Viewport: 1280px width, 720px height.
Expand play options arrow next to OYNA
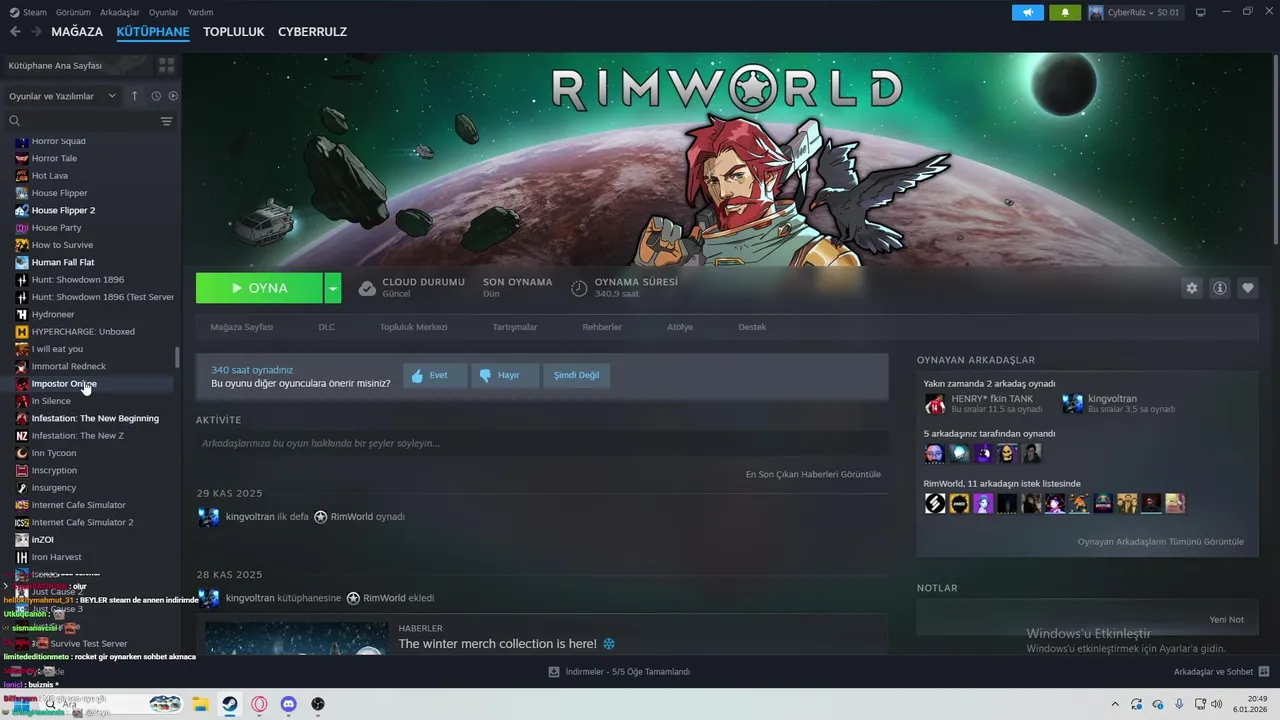click(x=333, y=288)
